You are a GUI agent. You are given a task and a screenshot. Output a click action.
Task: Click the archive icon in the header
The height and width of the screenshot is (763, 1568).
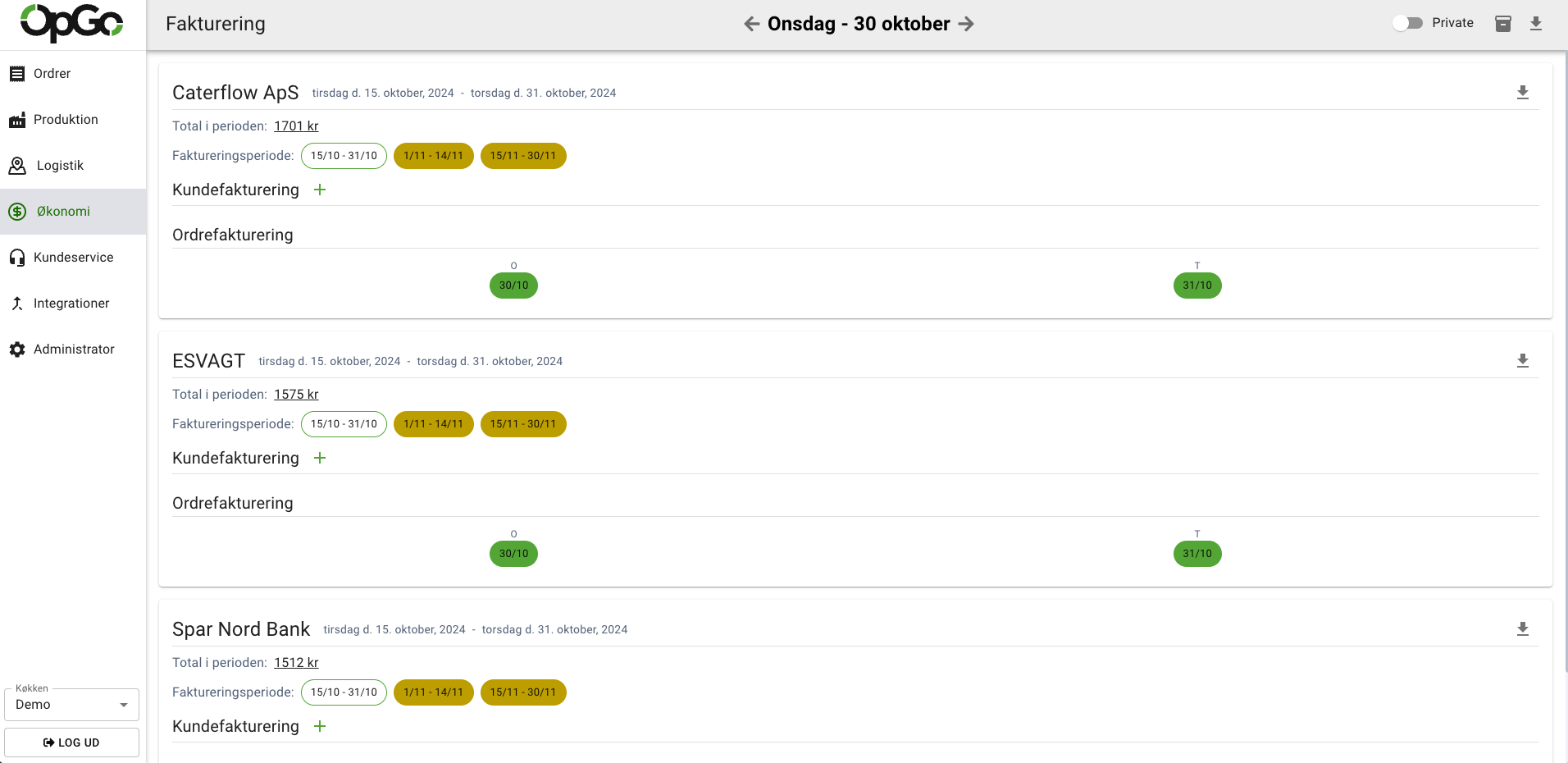tap(1503, 23)
